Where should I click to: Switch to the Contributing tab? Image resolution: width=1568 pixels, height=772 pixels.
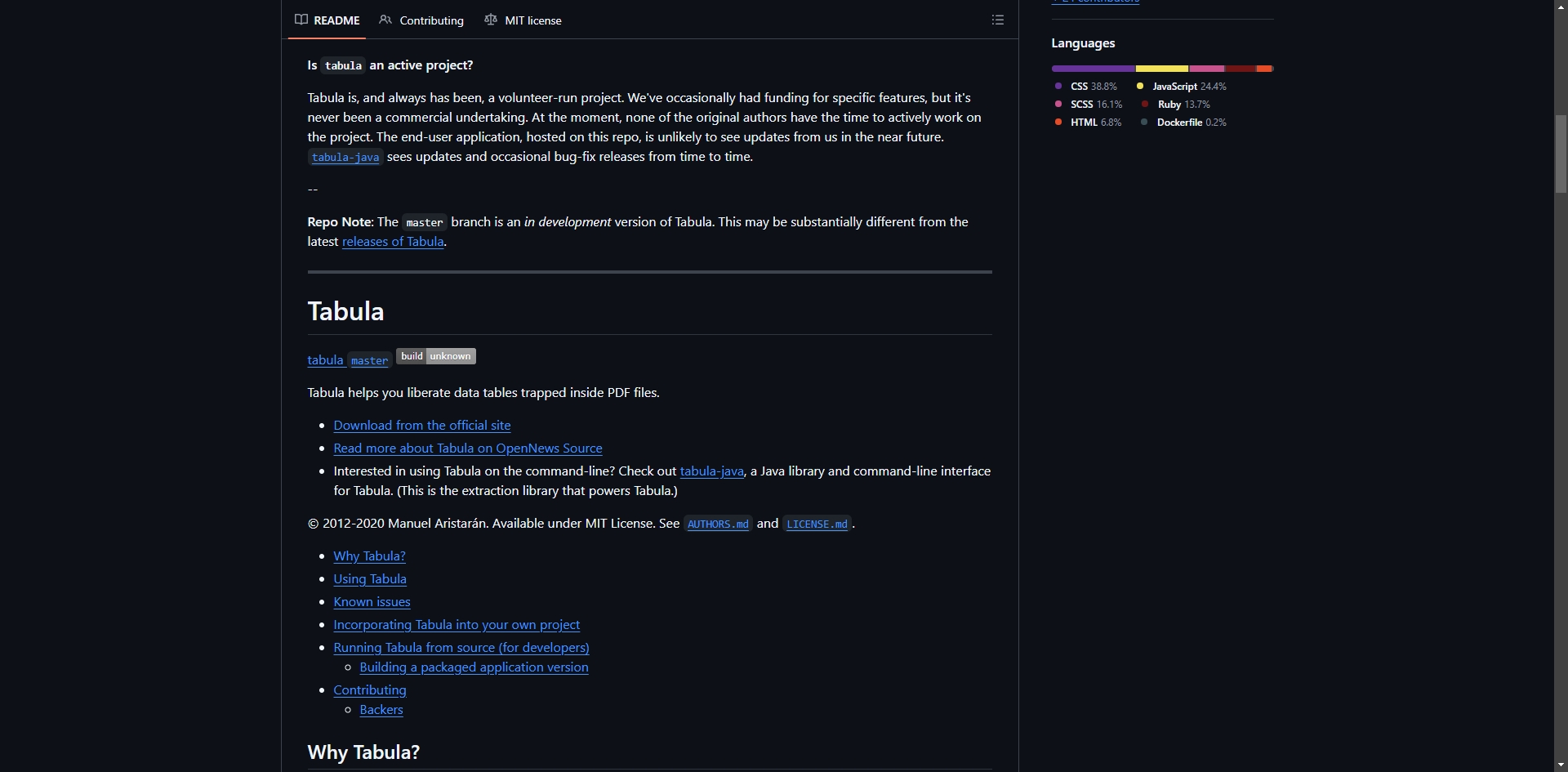pos(421,20)
